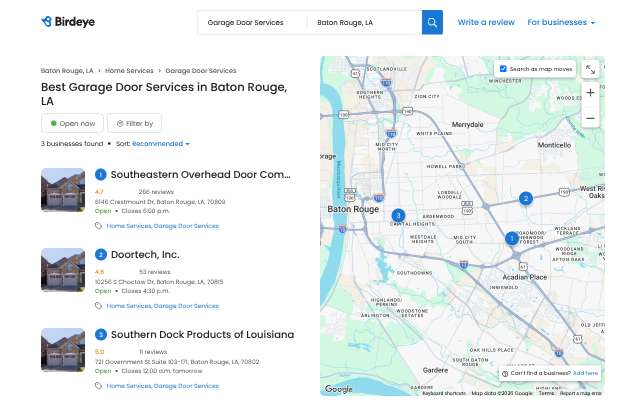Click address 721 Government St Suite 103-171

click(177, 362)
